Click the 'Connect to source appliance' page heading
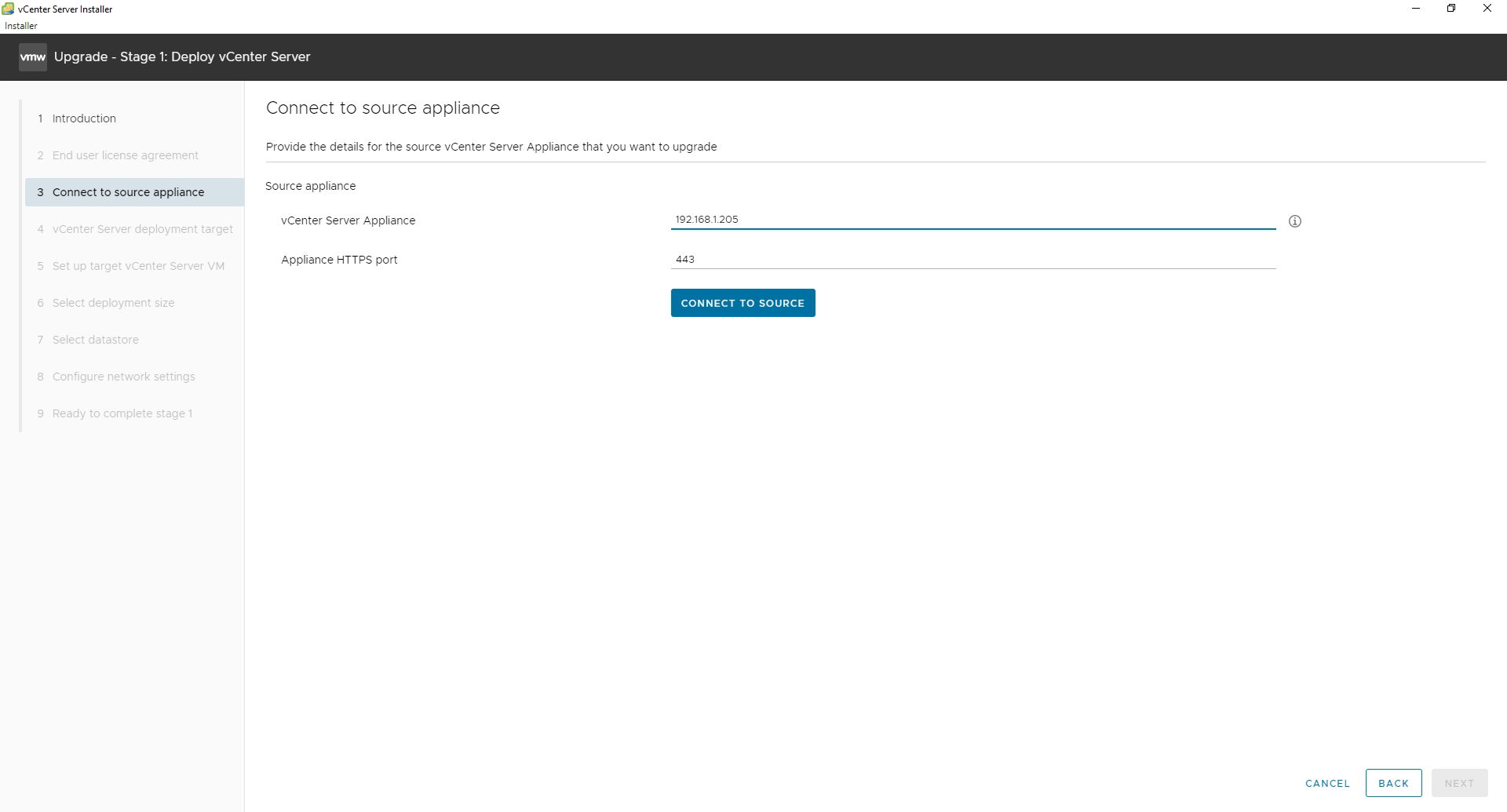 (383, 108)
